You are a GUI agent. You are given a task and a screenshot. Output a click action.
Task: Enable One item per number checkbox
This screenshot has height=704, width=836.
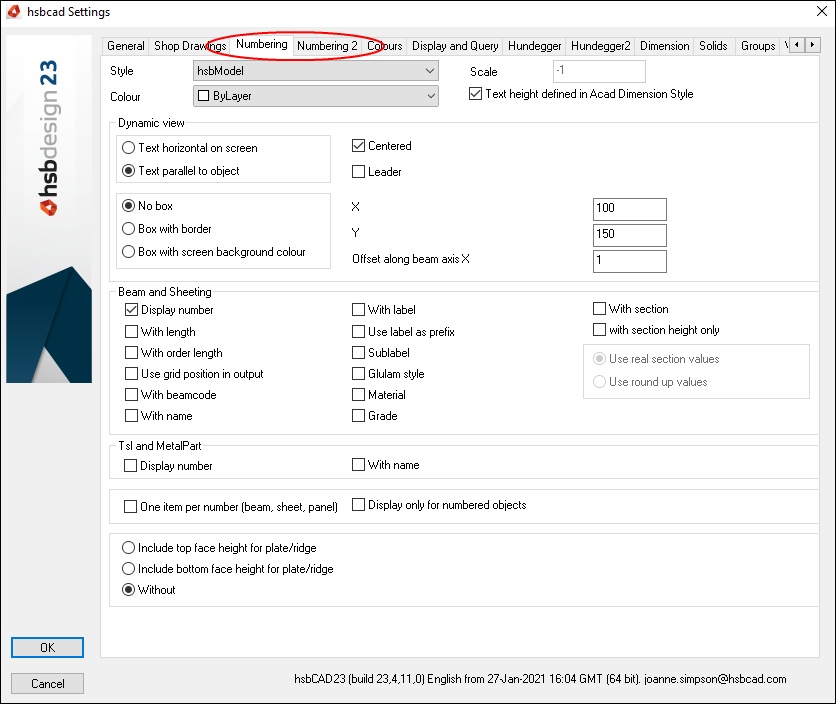pyautogui.click(x=231, y=507)
